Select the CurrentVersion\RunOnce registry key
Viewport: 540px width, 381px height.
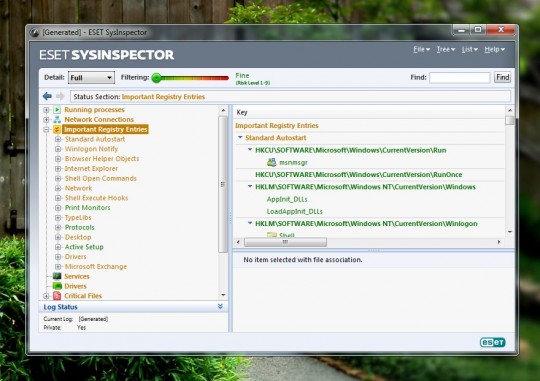pyautogui.click(x=359, y=174)
